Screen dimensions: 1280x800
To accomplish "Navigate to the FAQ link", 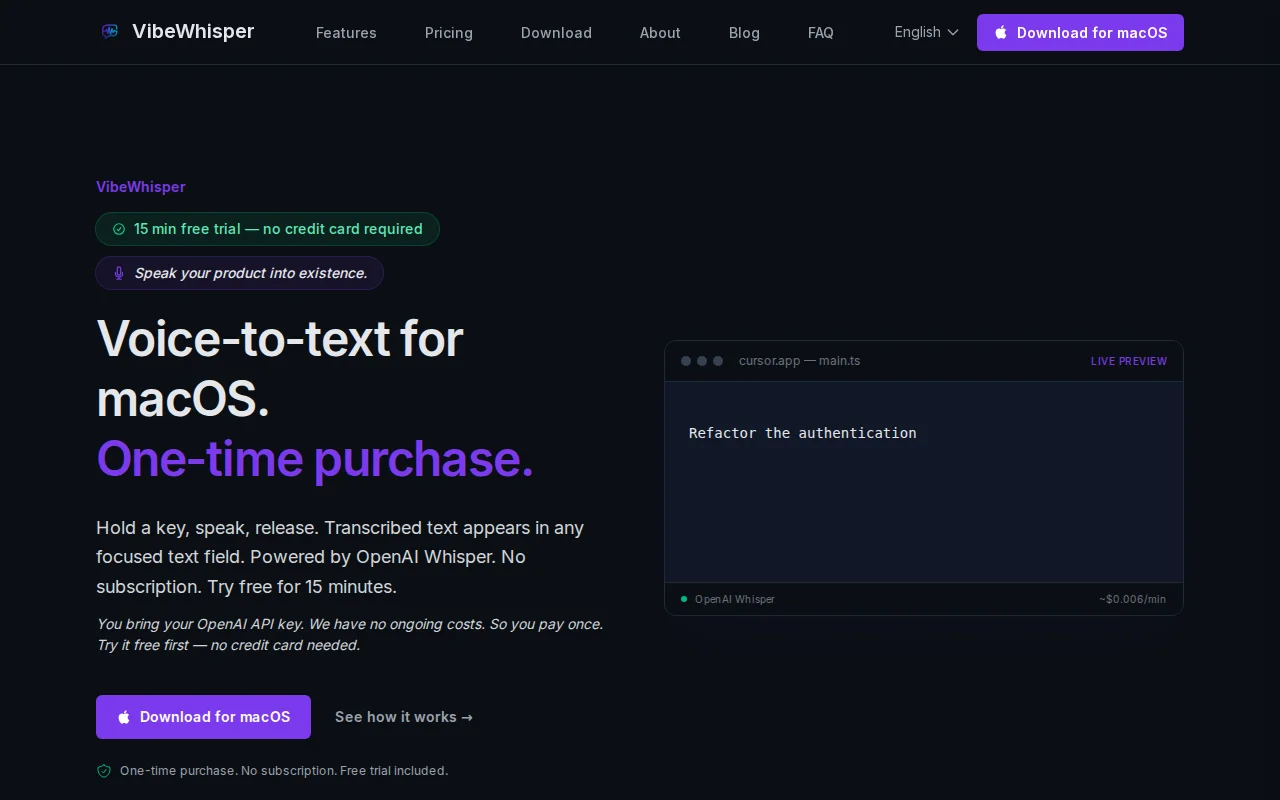I will click(821, 33).
